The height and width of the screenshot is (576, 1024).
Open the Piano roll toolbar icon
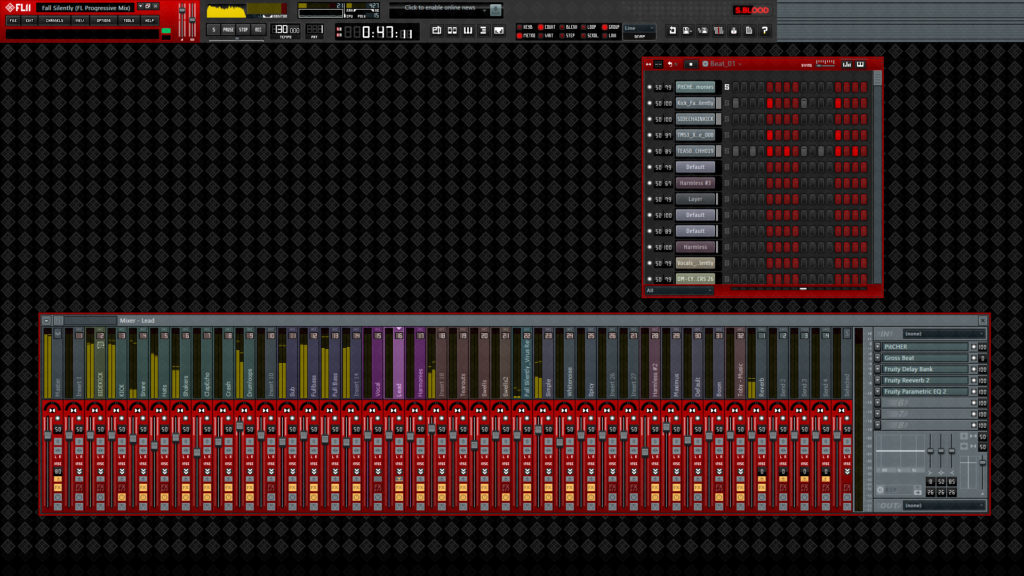coord(467,32)
